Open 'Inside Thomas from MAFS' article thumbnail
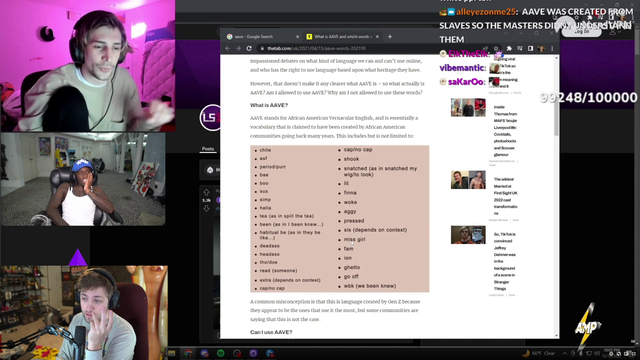The height and width of the screenshot is (360, 640). pyautogui.click(x=468, y=107)
